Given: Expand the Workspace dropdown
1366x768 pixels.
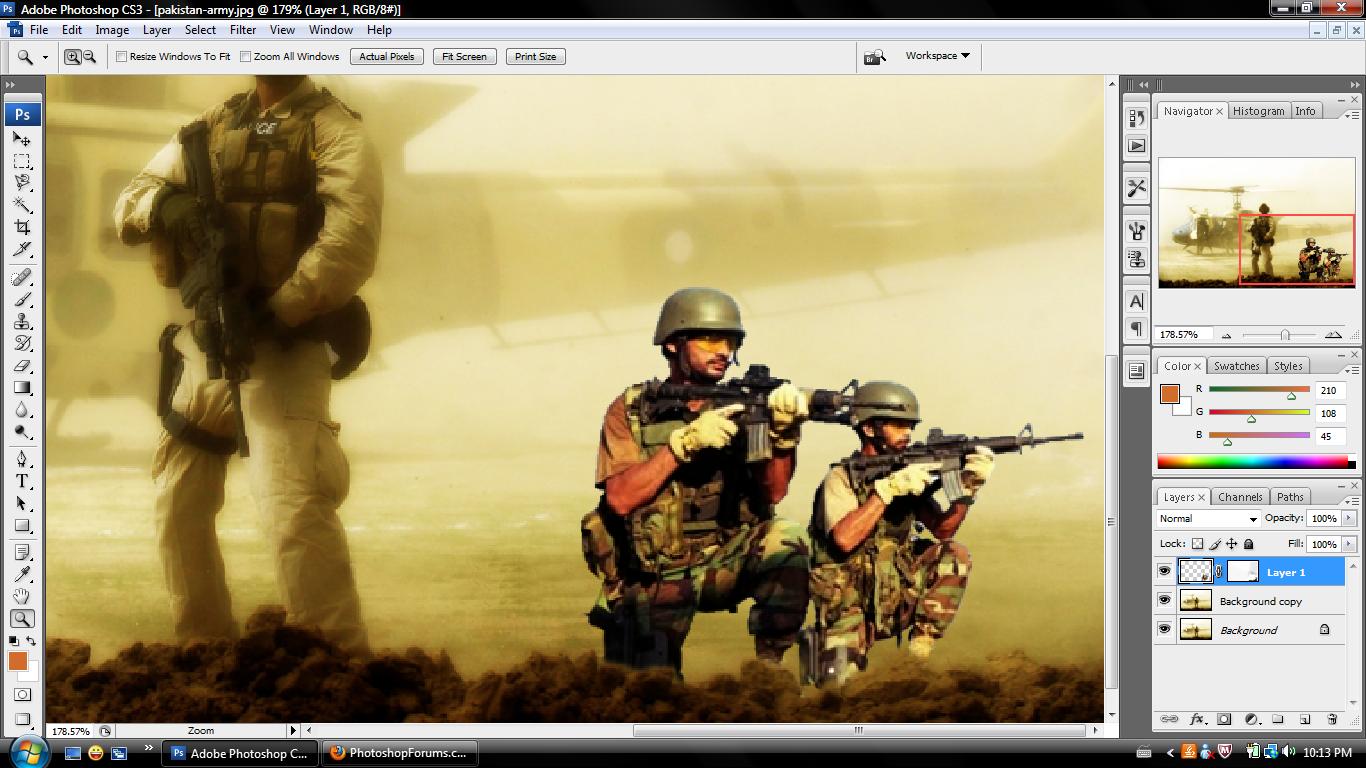Looking at the screenshot, I should (x=937, y=56).
